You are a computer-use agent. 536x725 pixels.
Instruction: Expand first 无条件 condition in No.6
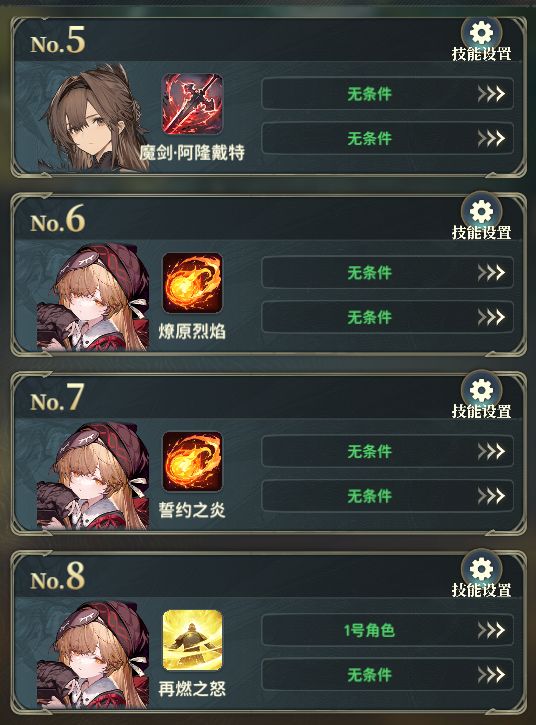tap(388, 272)
